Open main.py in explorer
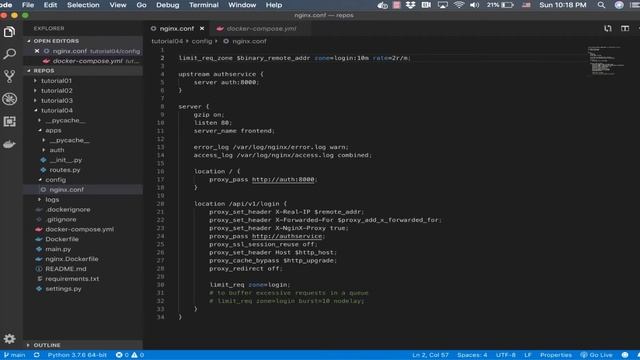 coord(58,249)
